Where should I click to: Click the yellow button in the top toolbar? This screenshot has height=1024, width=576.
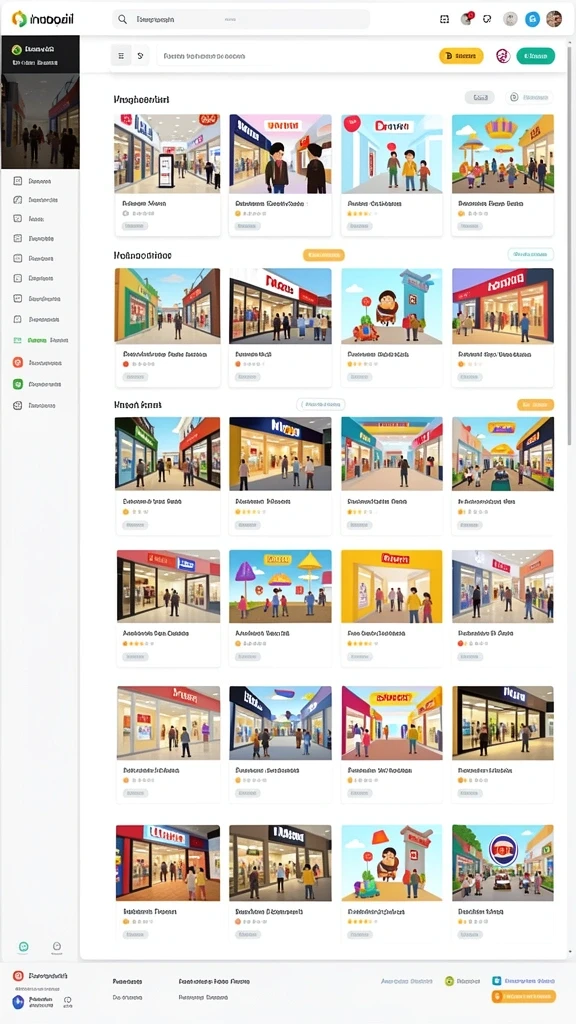tap(461, 56)
